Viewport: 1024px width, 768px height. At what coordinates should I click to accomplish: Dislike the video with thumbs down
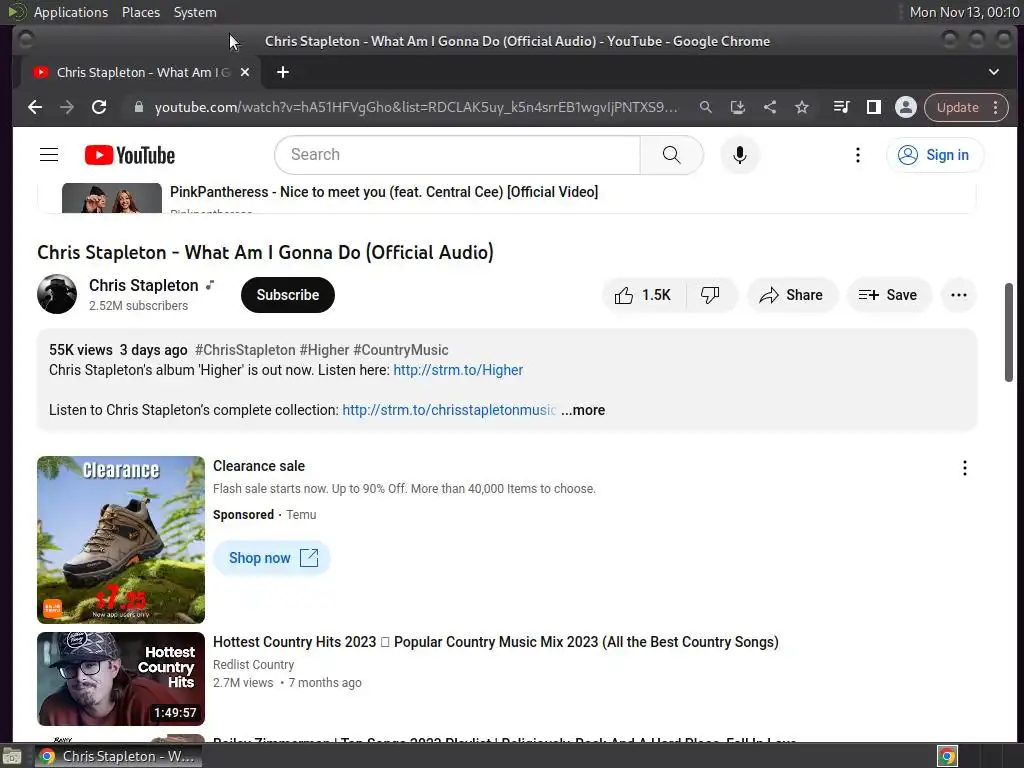click(x=711, y=295)
